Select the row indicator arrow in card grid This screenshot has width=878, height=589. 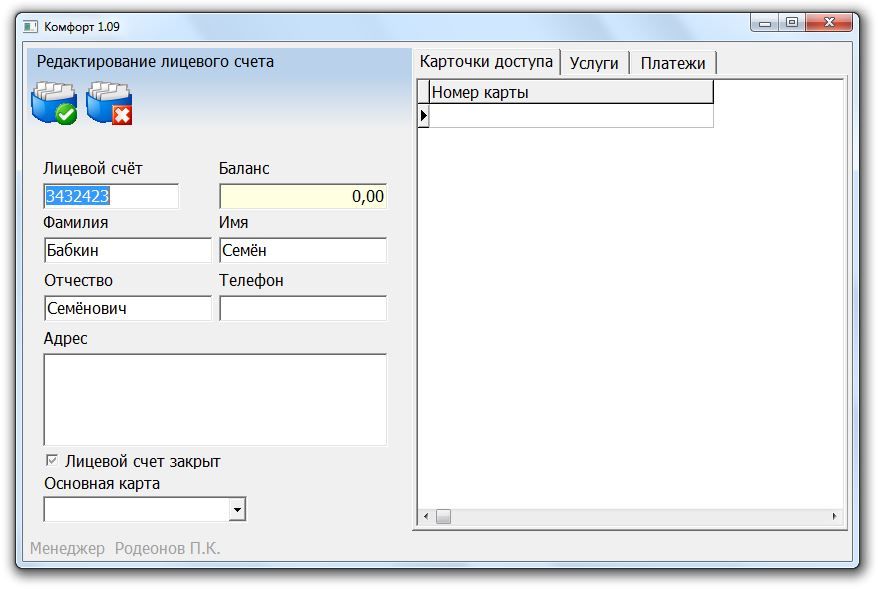[x=423, y=116]
